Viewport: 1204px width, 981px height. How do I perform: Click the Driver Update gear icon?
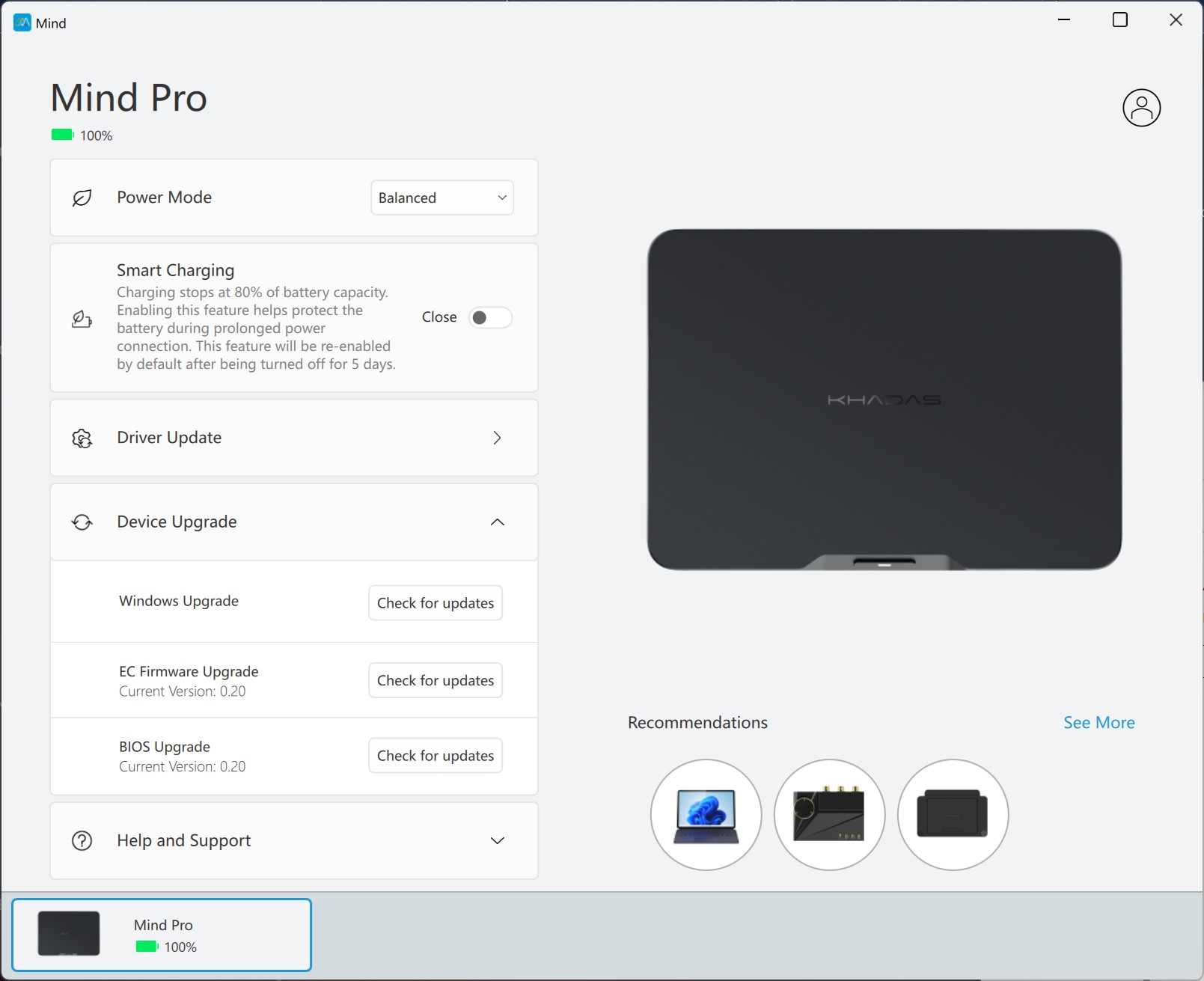(x=82, y=438)
